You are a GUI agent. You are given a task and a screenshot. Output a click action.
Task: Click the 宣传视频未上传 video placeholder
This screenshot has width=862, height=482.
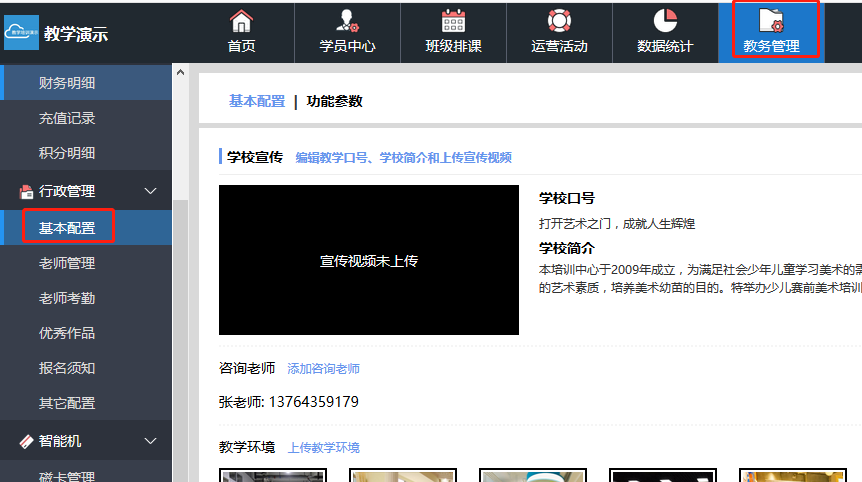click(368, 260)
